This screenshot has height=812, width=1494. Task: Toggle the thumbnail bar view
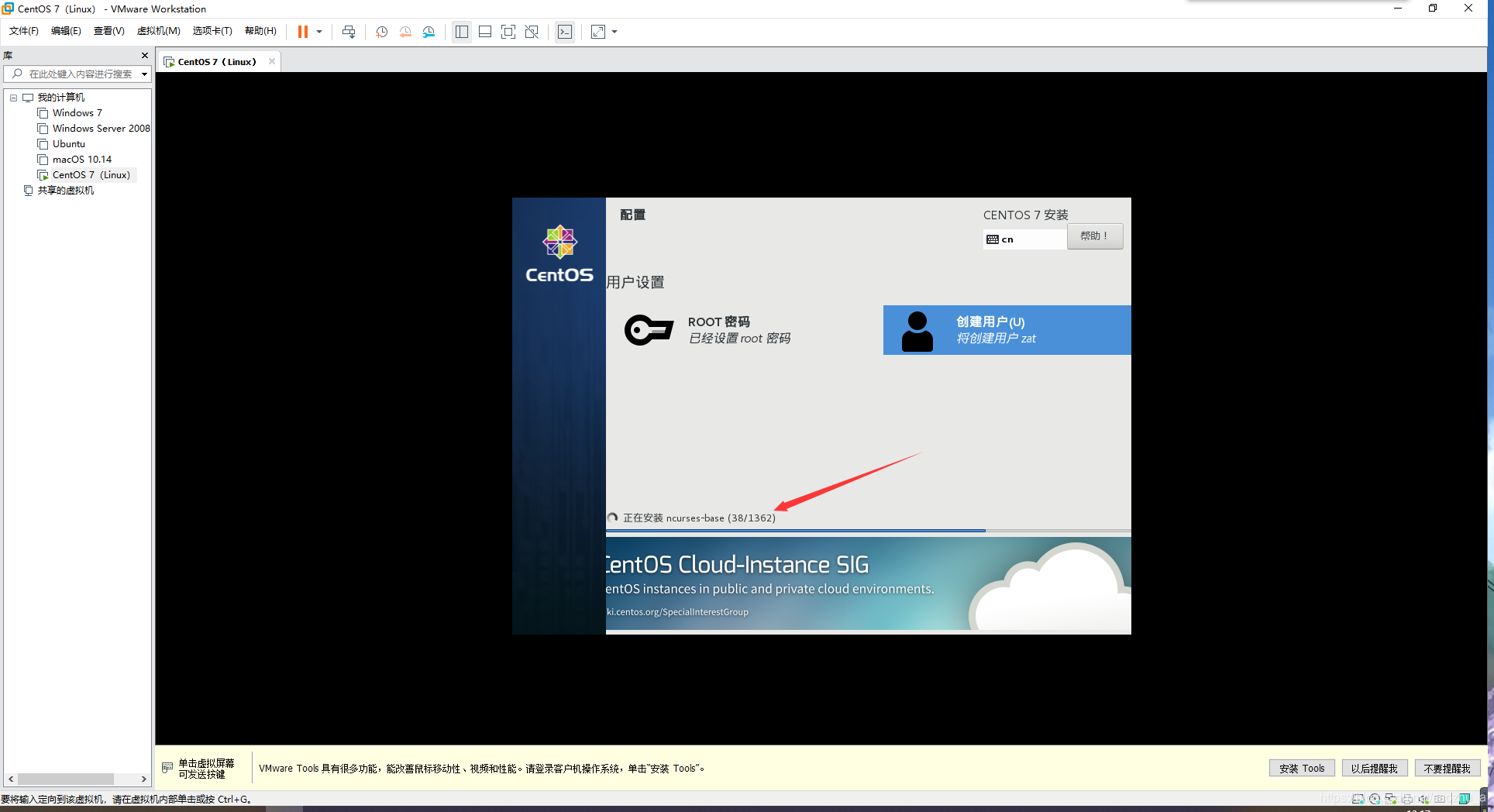[485, 32]
